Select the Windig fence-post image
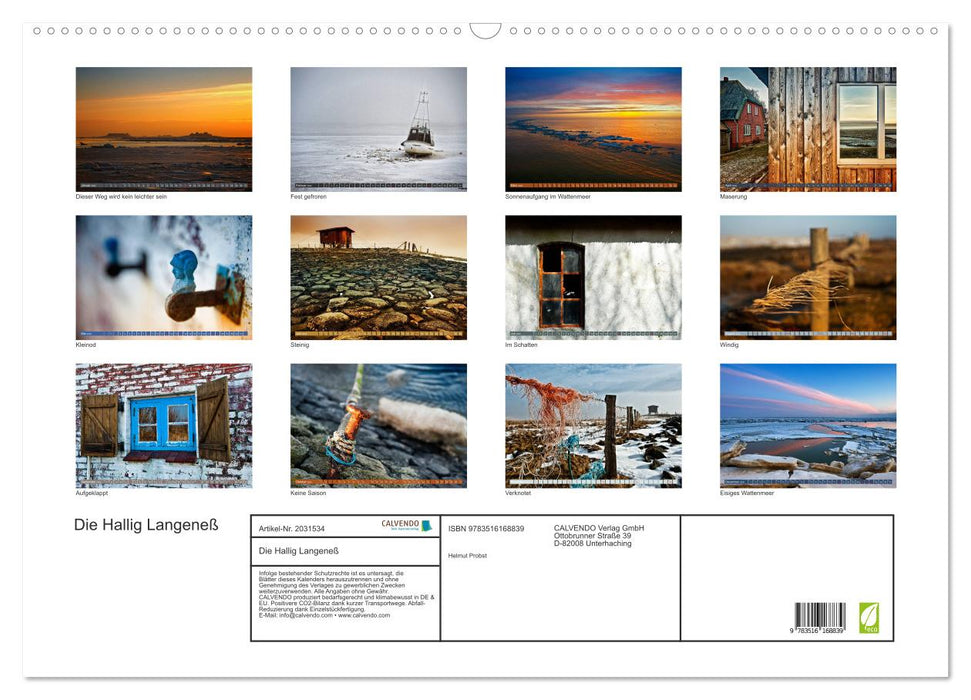 tap(807, 276)
